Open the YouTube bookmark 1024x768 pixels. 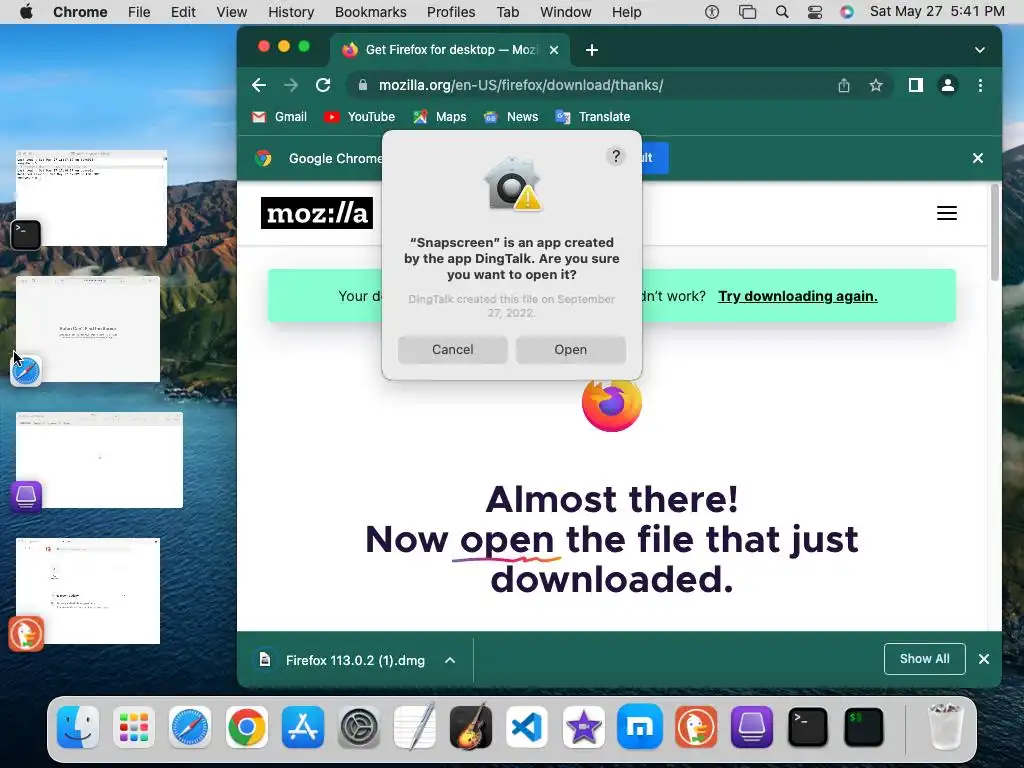pyautogui.click(x=360, y=117)
